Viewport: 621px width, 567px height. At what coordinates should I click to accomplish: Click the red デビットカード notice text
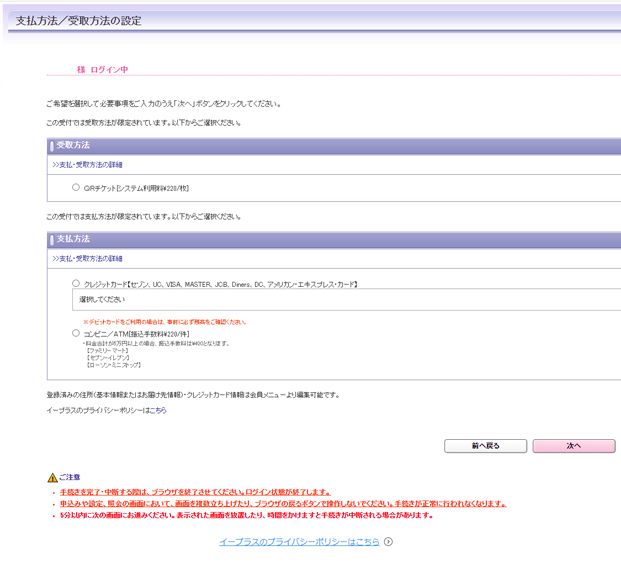coord(164,322)
